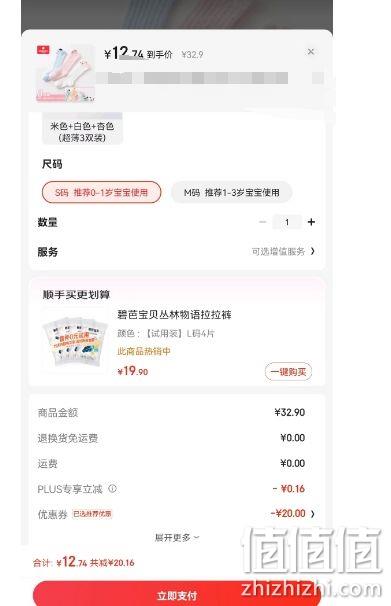Image resolution: width=391 pixels, height=606 pixels.
Task: Tap the red store badge on thumbnail
Action: point(43,49)
